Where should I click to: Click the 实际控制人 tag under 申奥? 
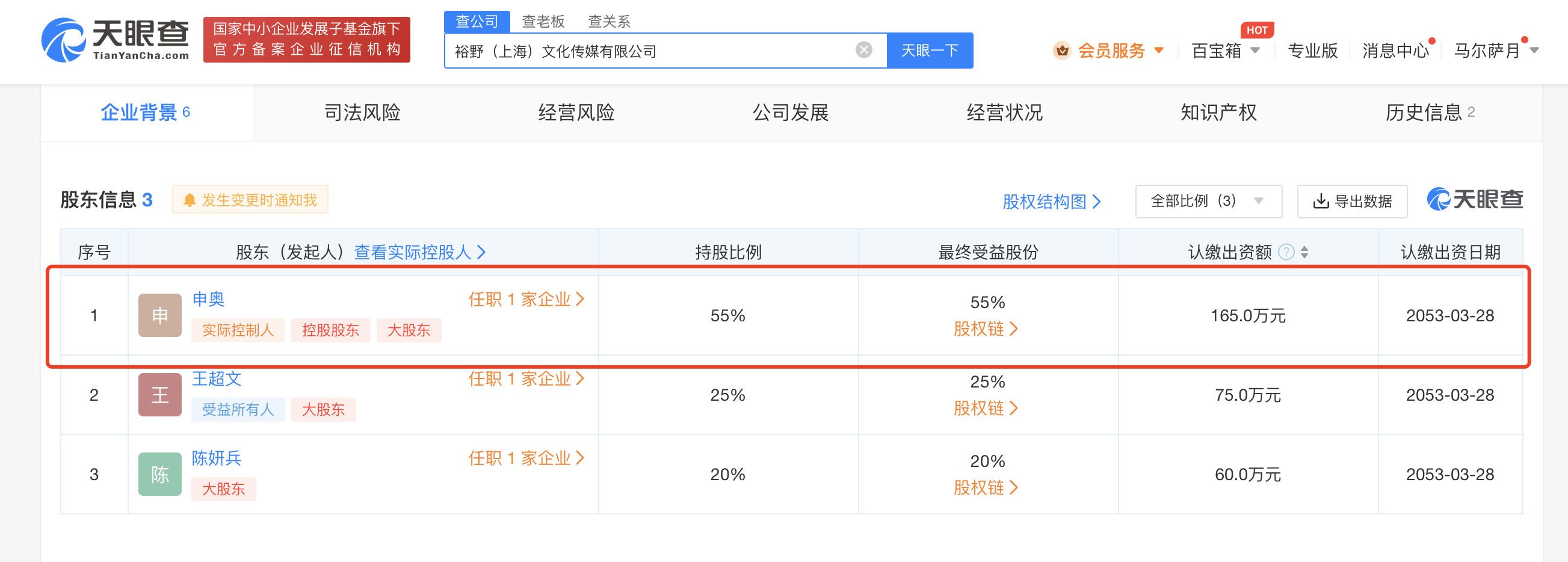[x=238, y=330]
